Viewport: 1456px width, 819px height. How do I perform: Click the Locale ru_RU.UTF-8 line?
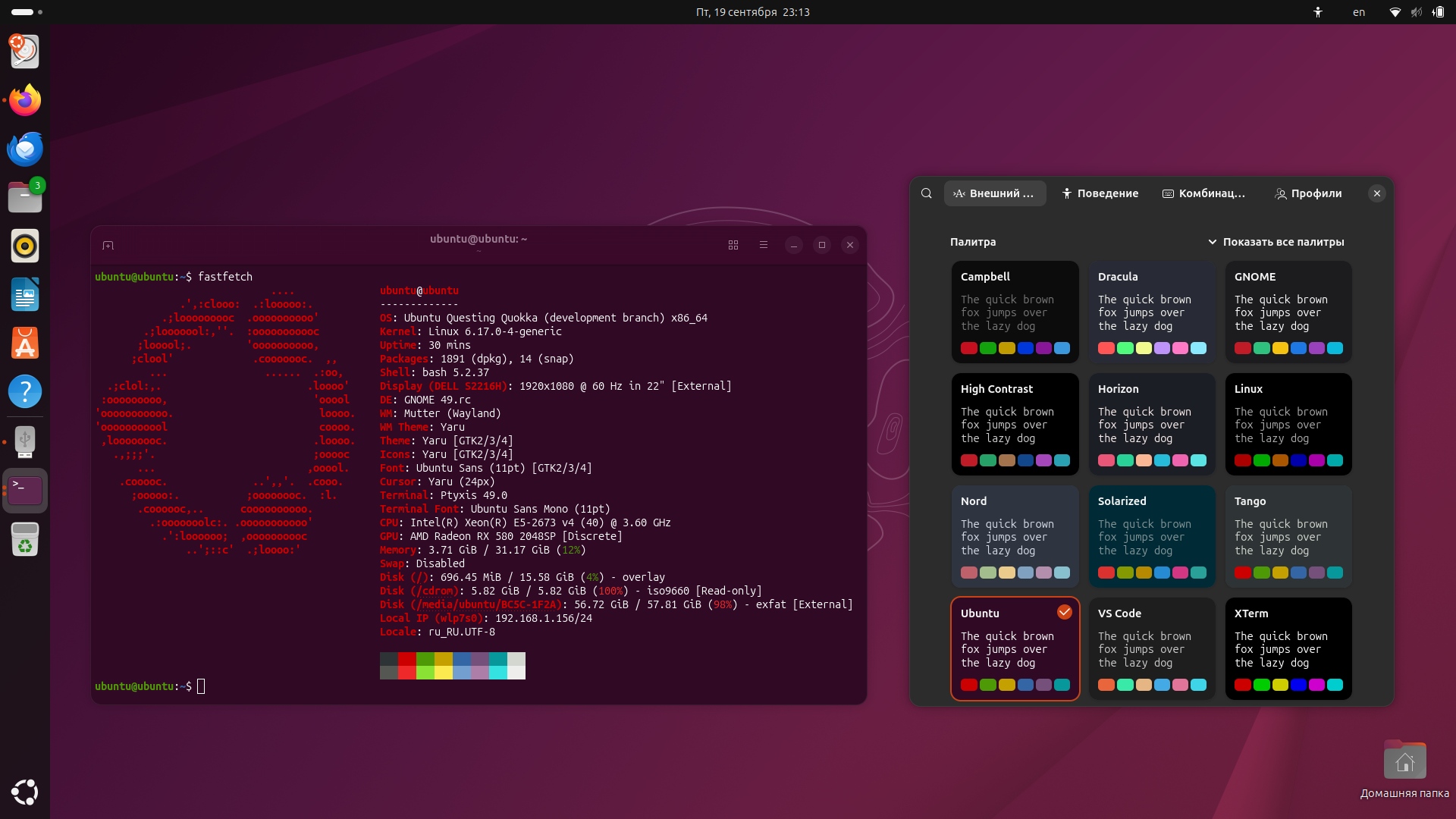(438, 632)
